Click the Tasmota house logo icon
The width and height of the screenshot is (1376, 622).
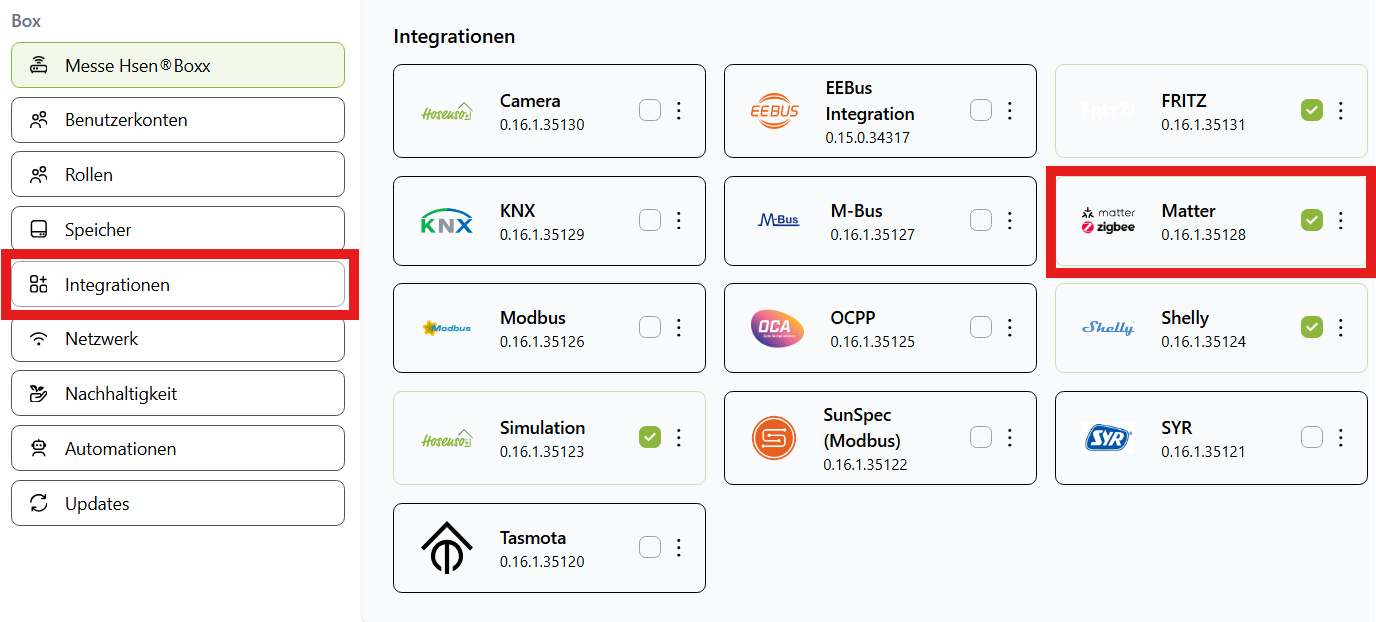click(x=446, y=548)
